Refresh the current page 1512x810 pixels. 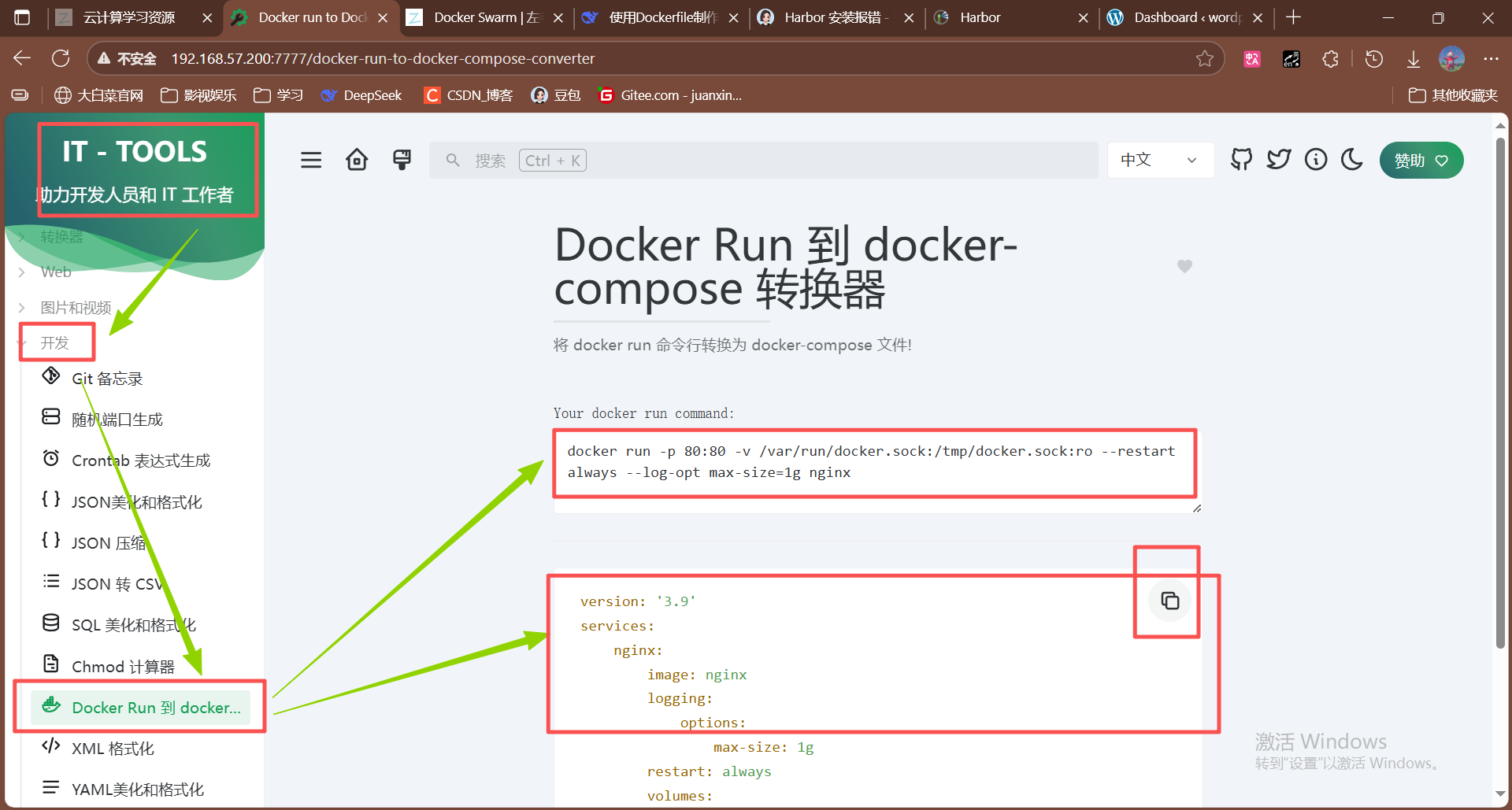point(61,58)
